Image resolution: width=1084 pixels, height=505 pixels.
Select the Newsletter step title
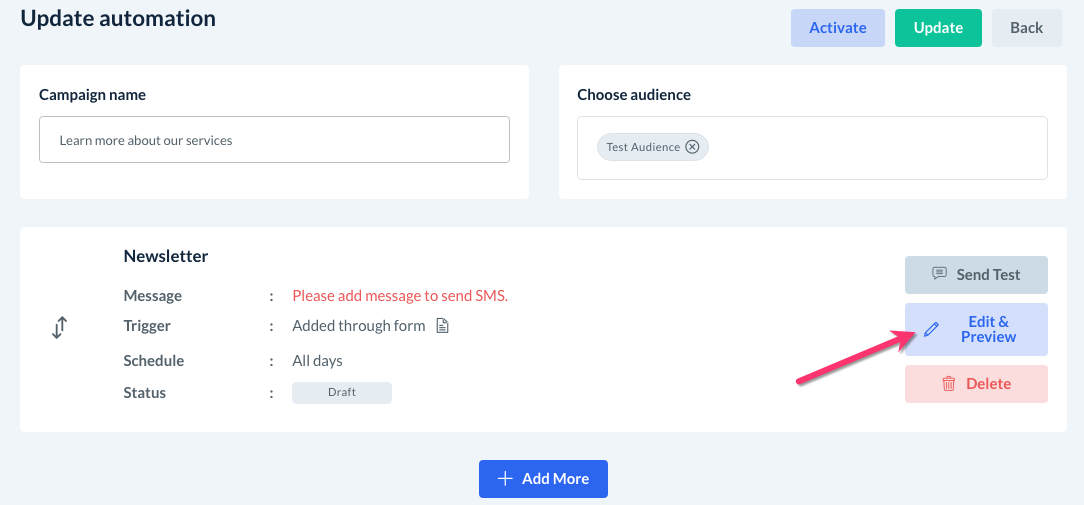pos(166,256)
